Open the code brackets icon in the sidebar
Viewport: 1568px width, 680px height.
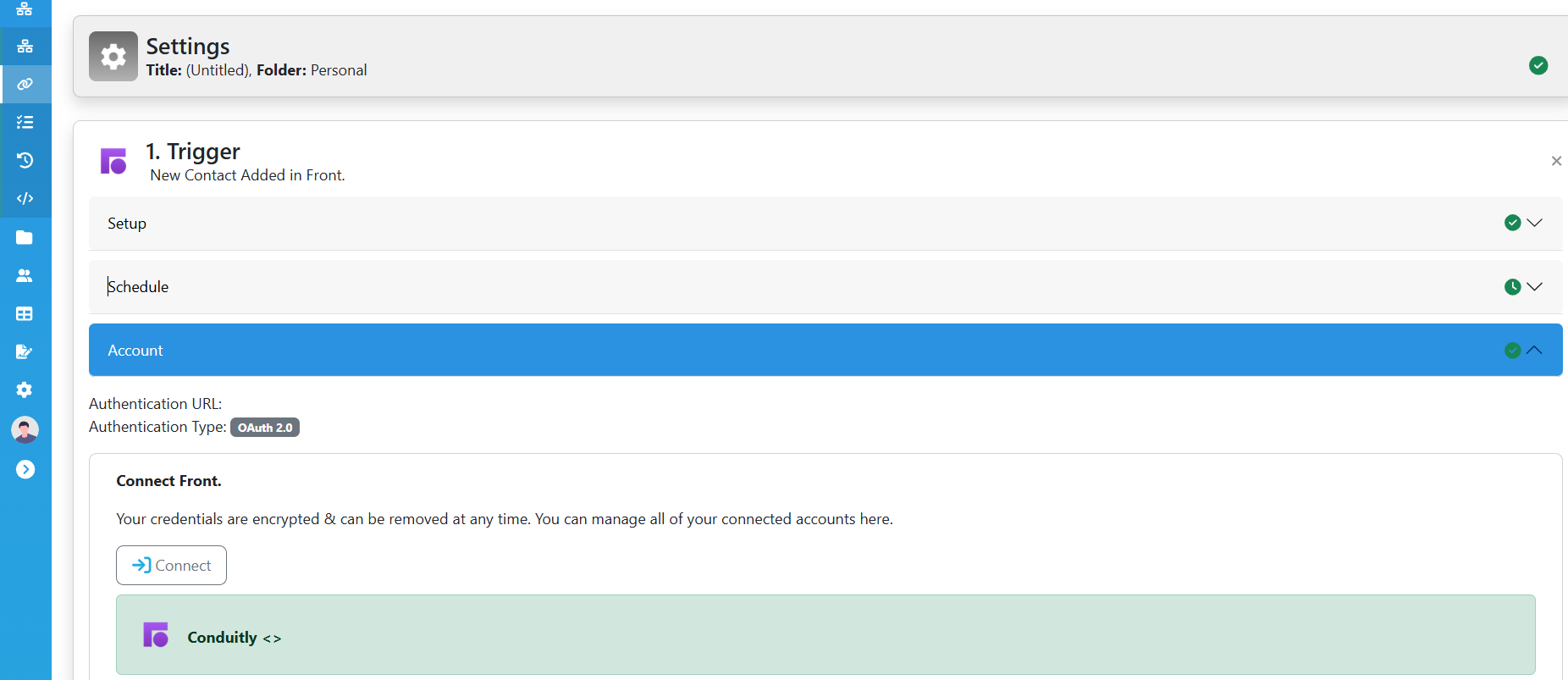click(x=25, y=198)
